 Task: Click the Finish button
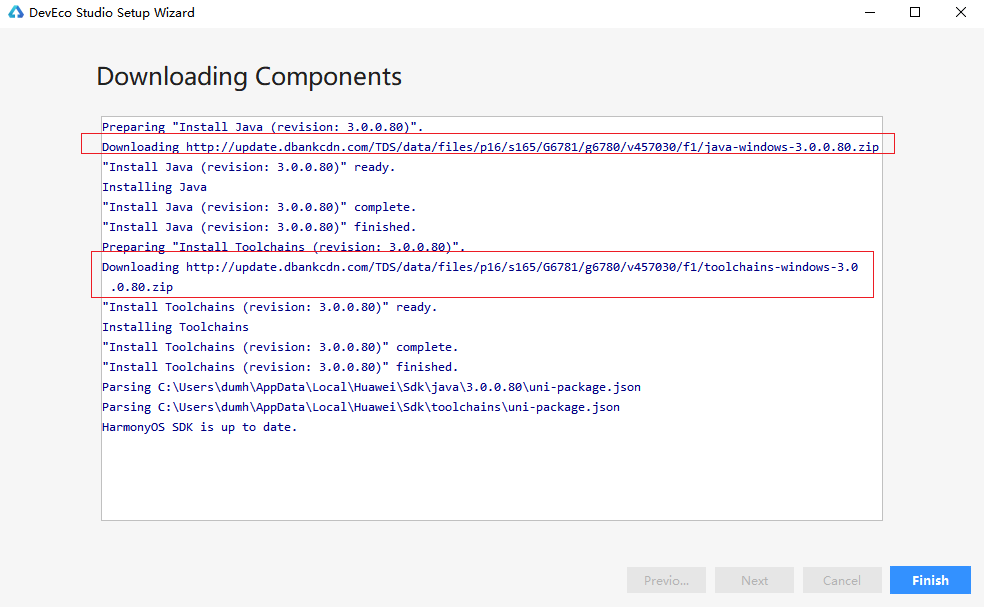coord(930,580)
